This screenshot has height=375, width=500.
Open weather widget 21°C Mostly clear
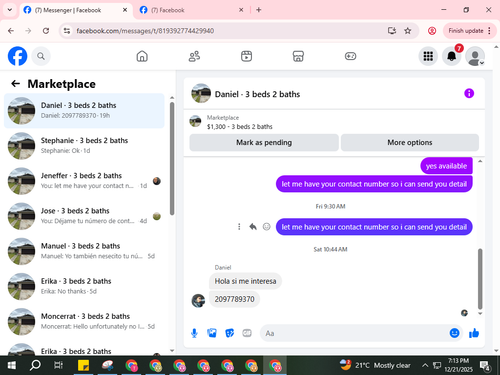pyautogui.click(x=375, y=365)
